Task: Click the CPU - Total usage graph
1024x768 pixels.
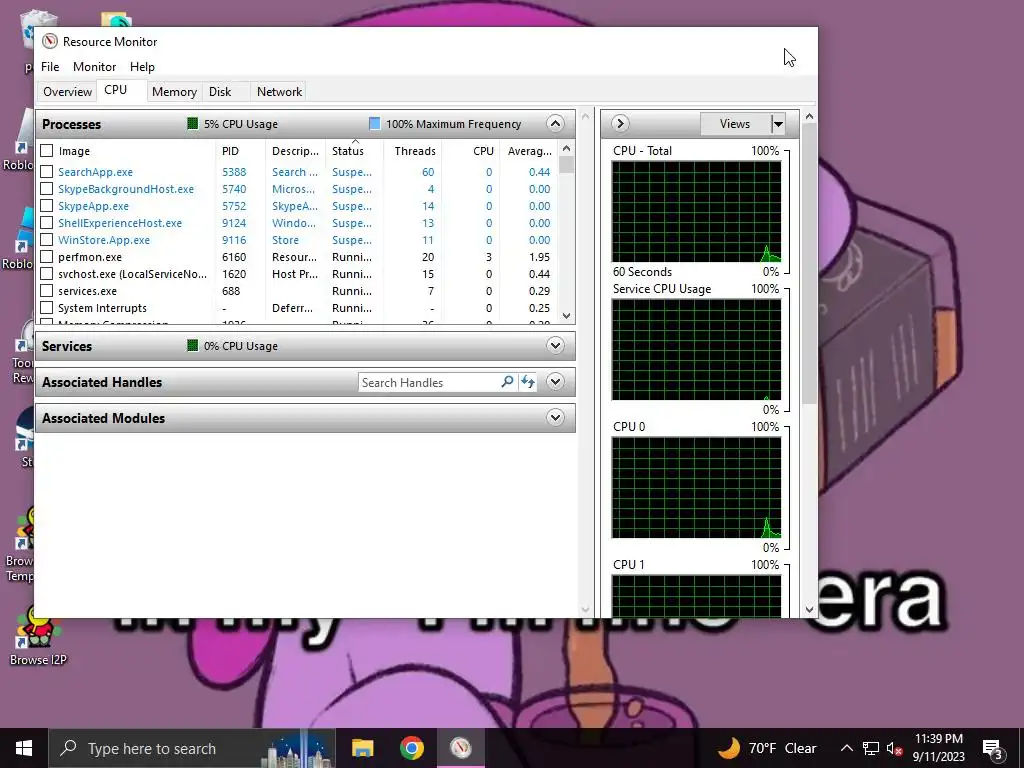Action: pyautogui.click(x=696, y=212)
